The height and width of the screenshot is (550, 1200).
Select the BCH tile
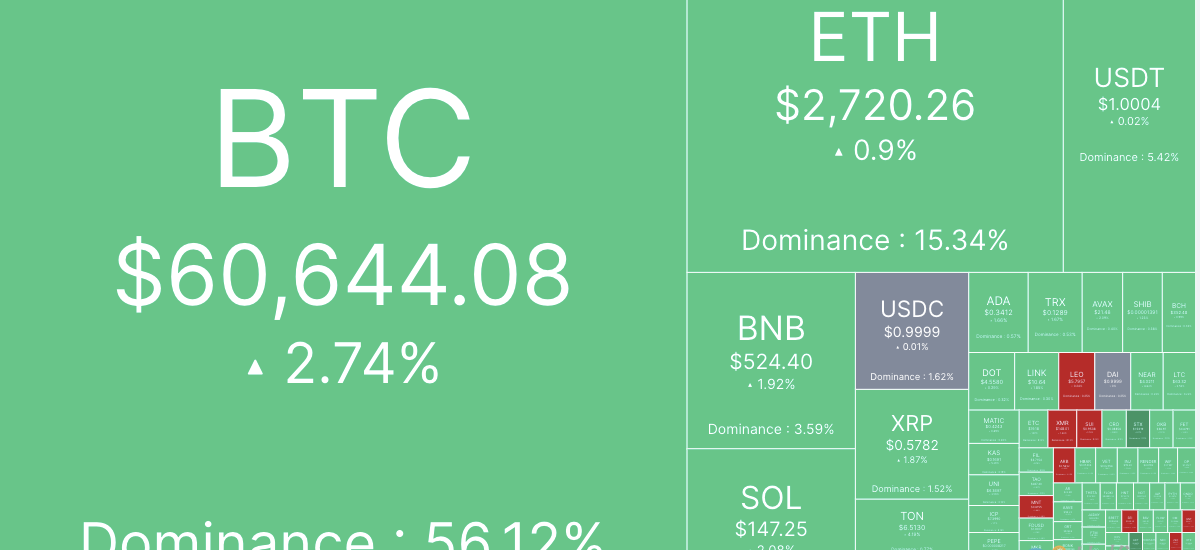coord(1180,312)
